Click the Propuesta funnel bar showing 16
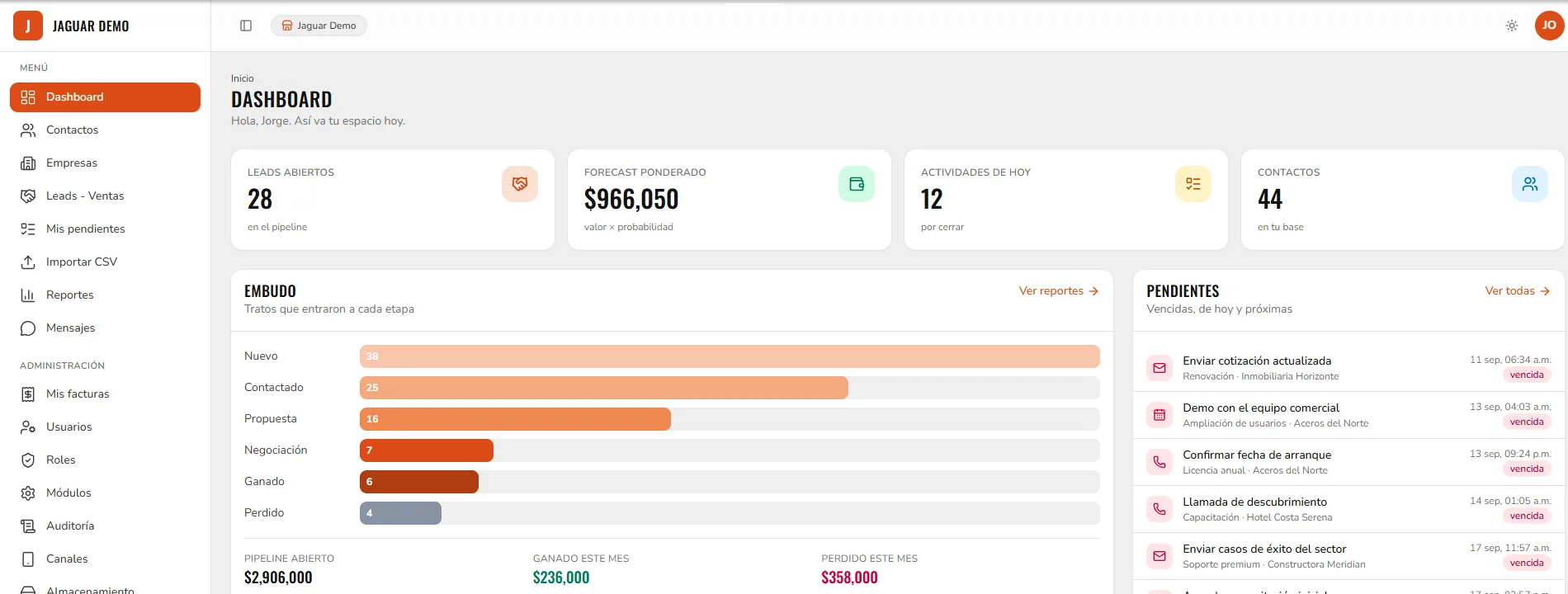 [515, 419]
